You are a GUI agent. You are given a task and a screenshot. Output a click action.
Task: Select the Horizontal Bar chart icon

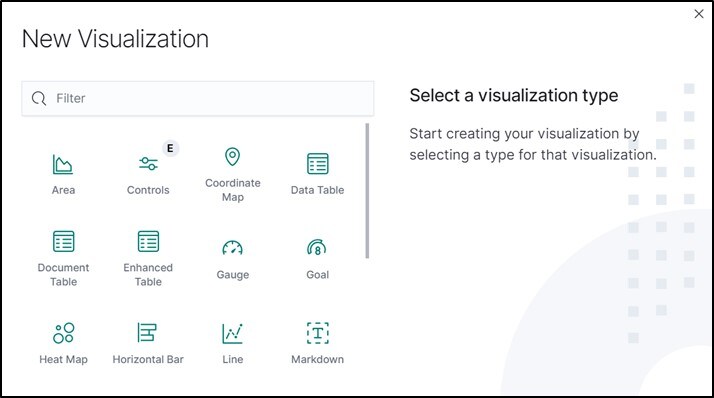click(x=147, y=332)
